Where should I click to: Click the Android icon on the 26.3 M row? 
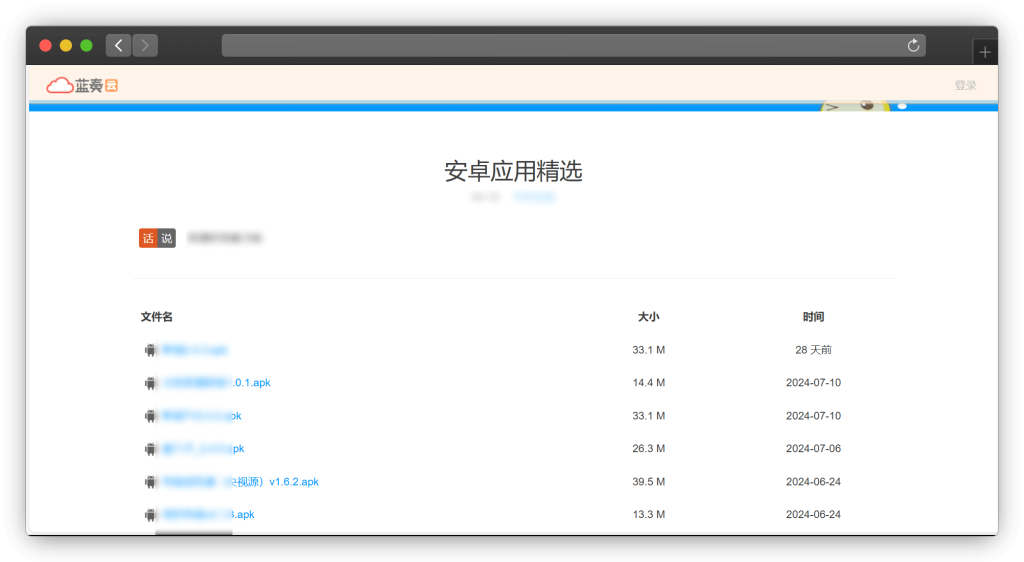pyautogui.click(x=150, y=448)
